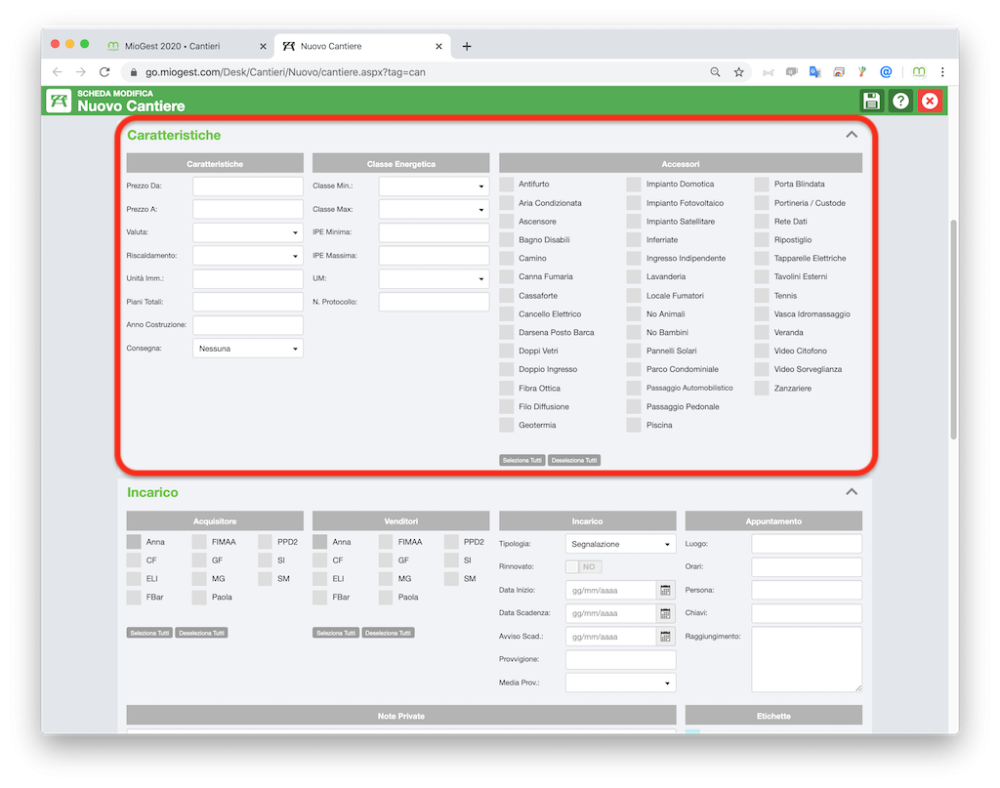Open the Valuta dropdown

(248, 233)
